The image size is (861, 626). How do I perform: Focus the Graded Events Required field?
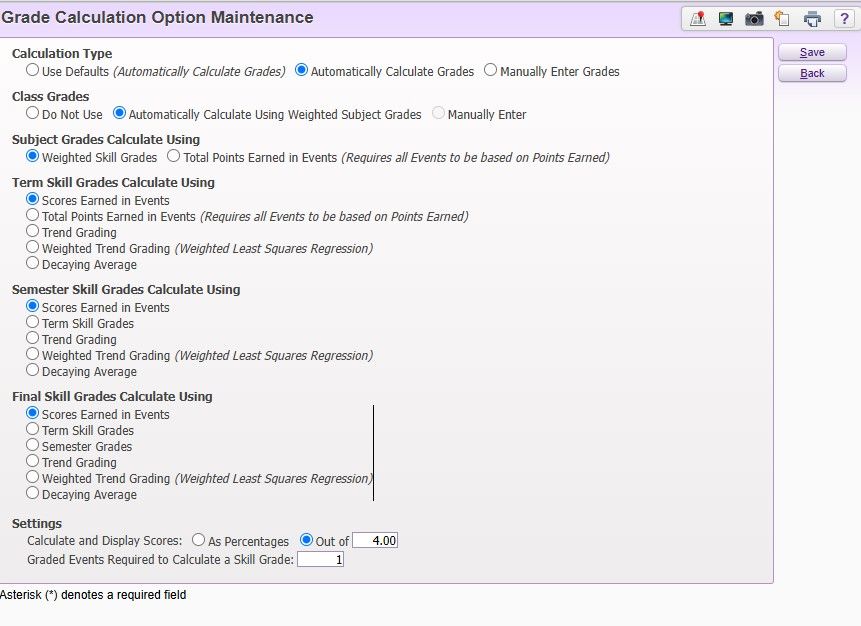click(320, 560)
